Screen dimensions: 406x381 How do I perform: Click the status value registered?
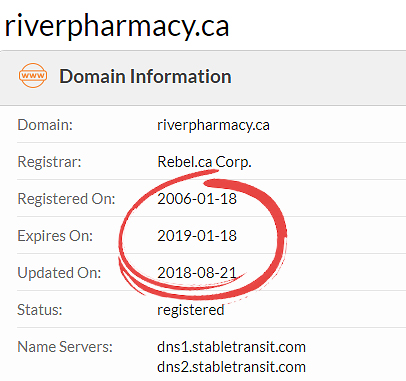tap(191, 310)
